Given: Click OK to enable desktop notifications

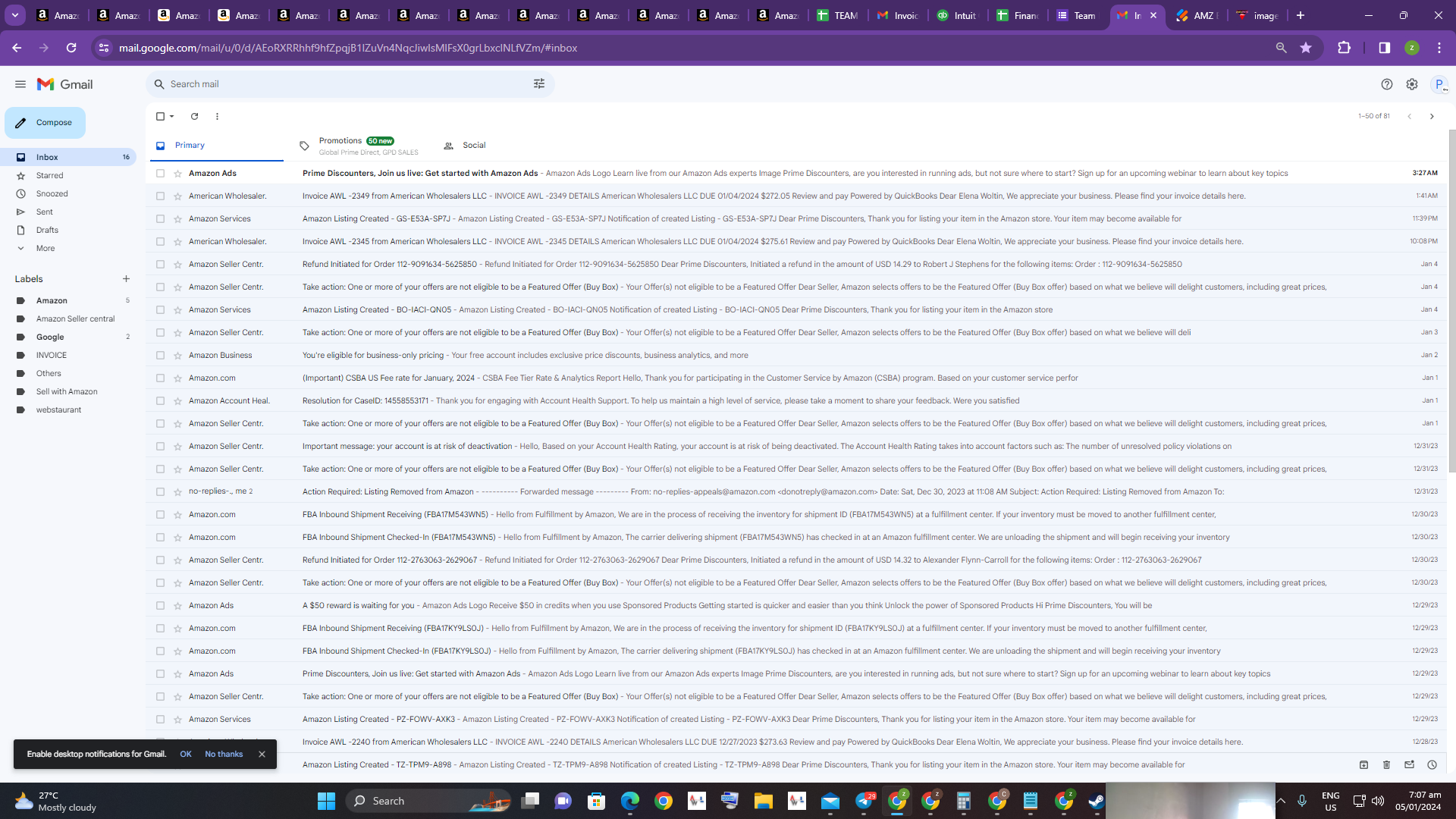Looking at the screenshot, I should 186,754.
